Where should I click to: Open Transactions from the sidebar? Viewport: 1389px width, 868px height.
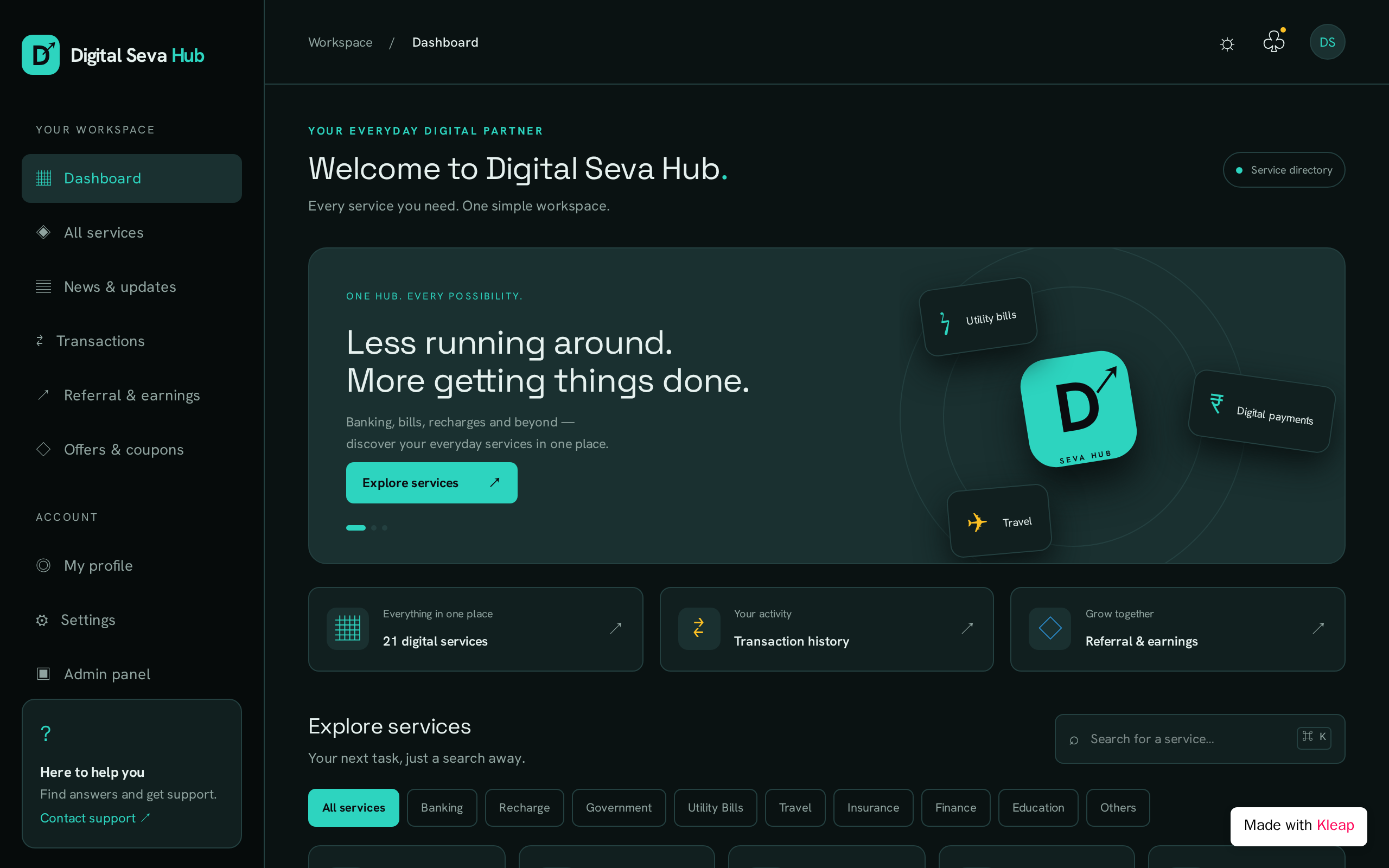(x=131, y=341)
